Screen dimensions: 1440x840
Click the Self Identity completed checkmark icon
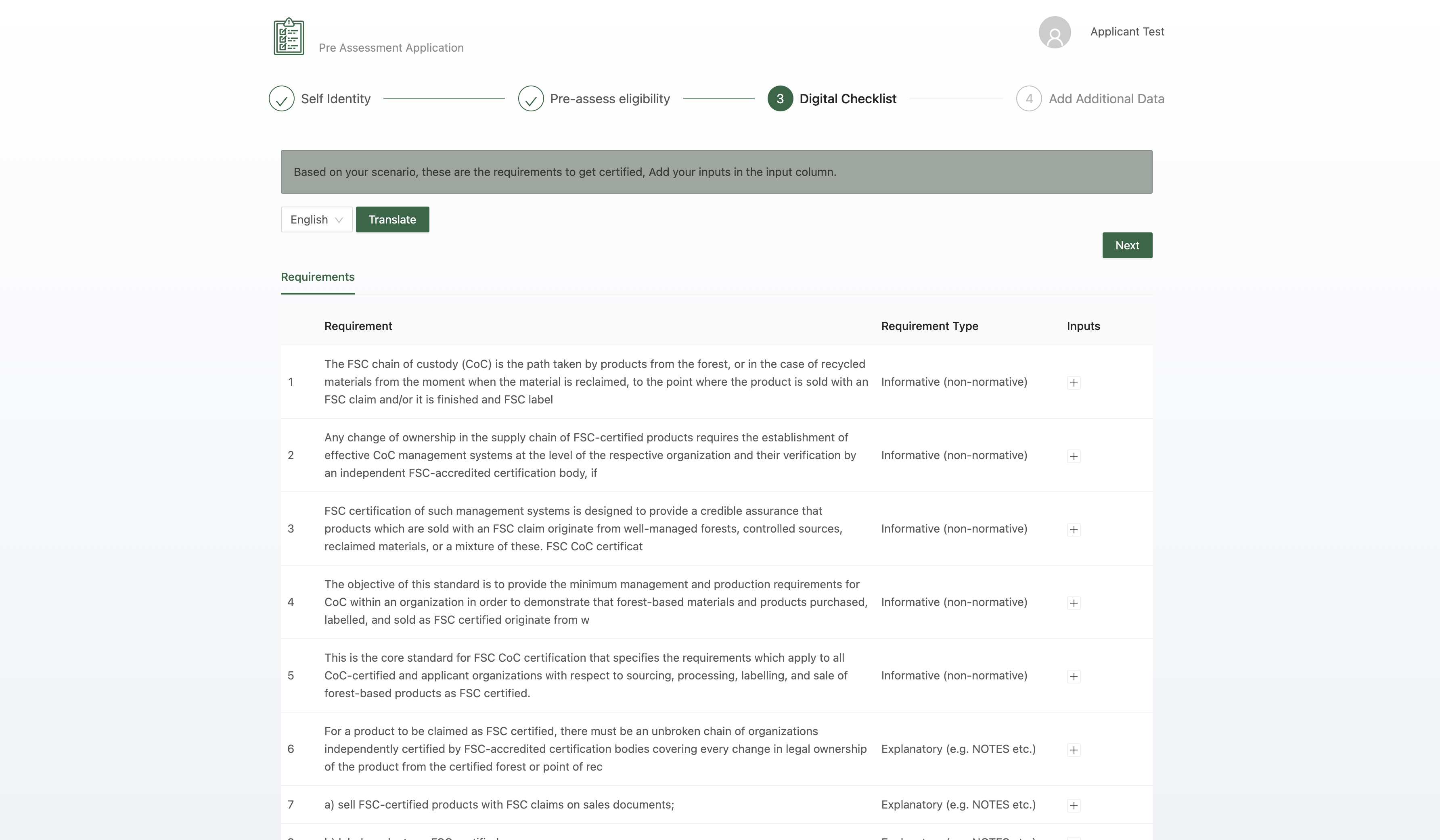[x=281, y=99]
